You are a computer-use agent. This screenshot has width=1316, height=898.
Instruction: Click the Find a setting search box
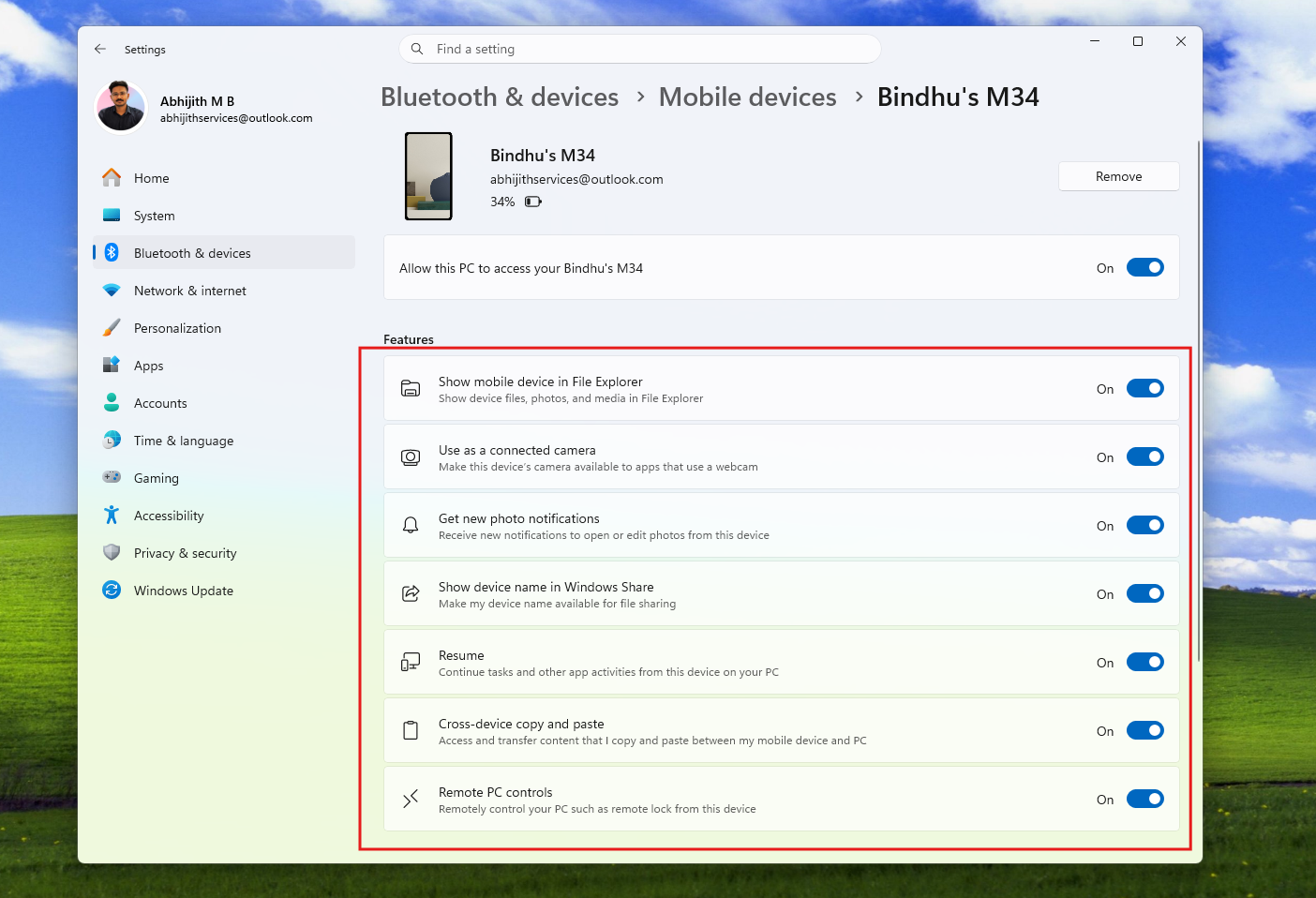pyautogui.click(x=640, y=49)
